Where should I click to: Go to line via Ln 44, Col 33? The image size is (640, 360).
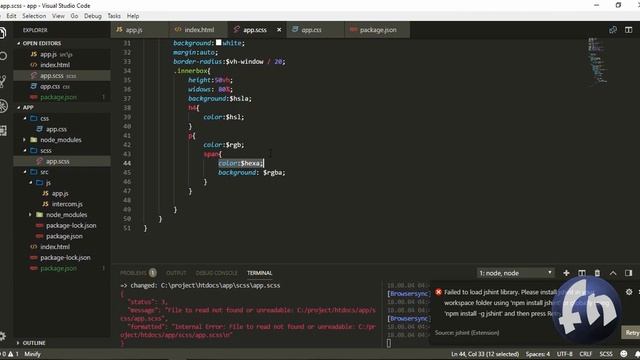pos(485,354)
